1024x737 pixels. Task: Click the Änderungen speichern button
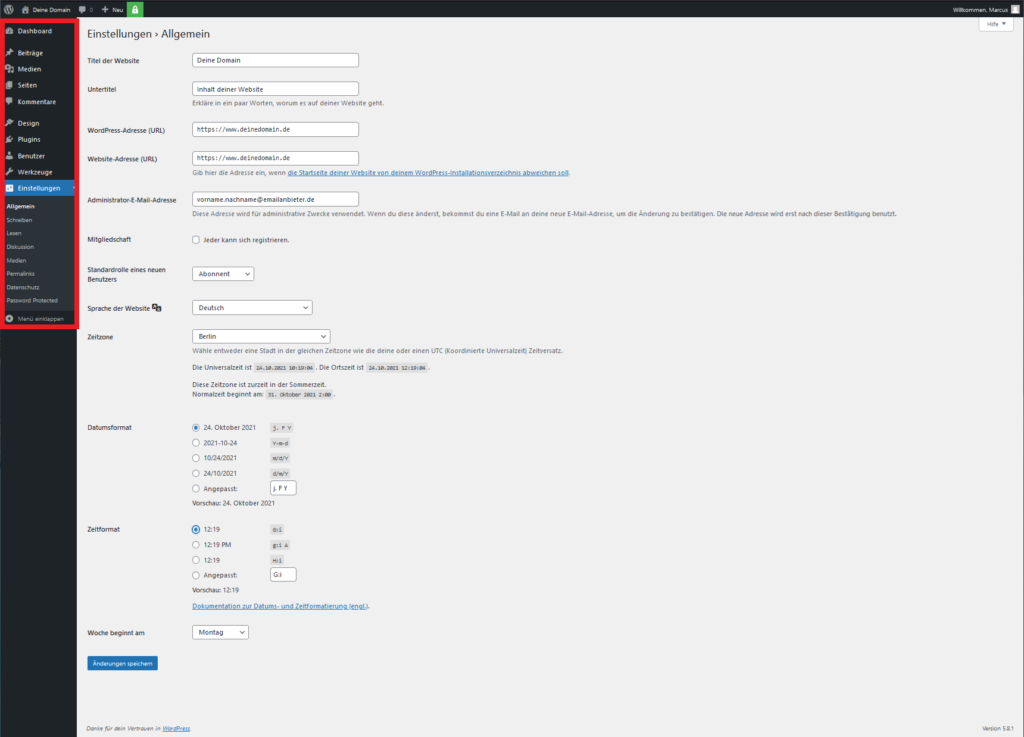click(123, 663)
